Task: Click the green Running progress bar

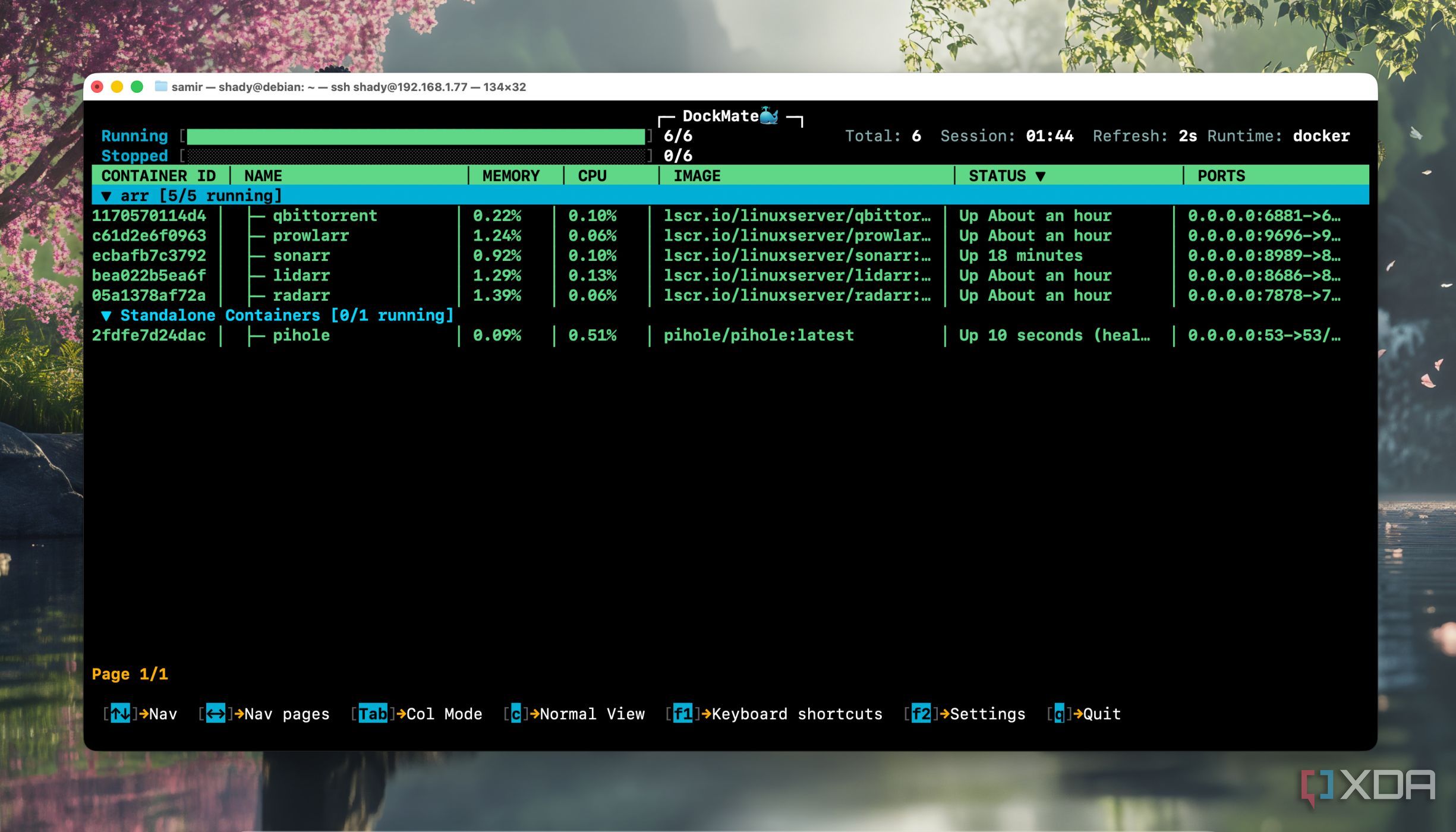Action: tap(416, 136)
